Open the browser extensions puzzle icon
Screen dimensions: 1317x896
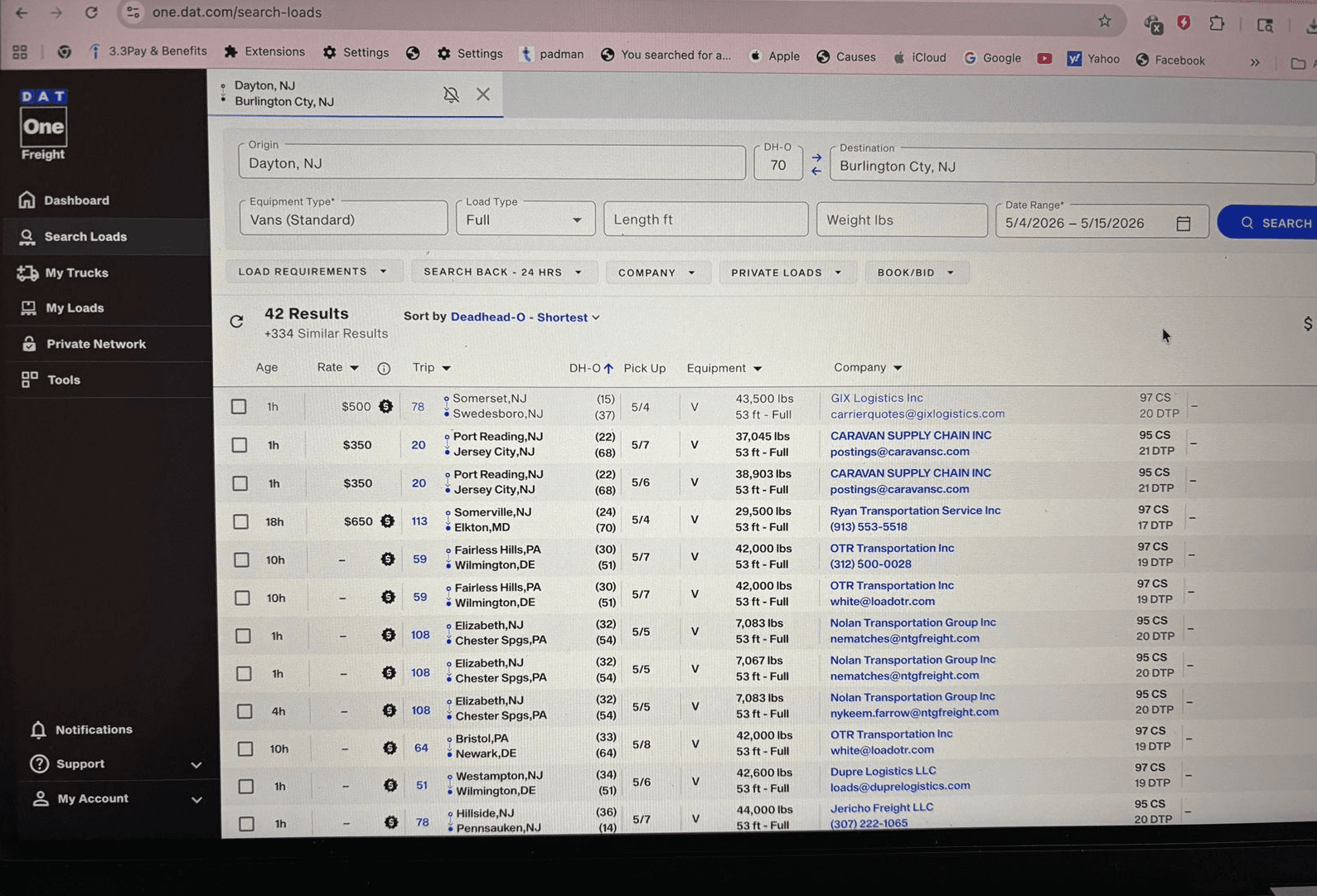coord(1216,22)
